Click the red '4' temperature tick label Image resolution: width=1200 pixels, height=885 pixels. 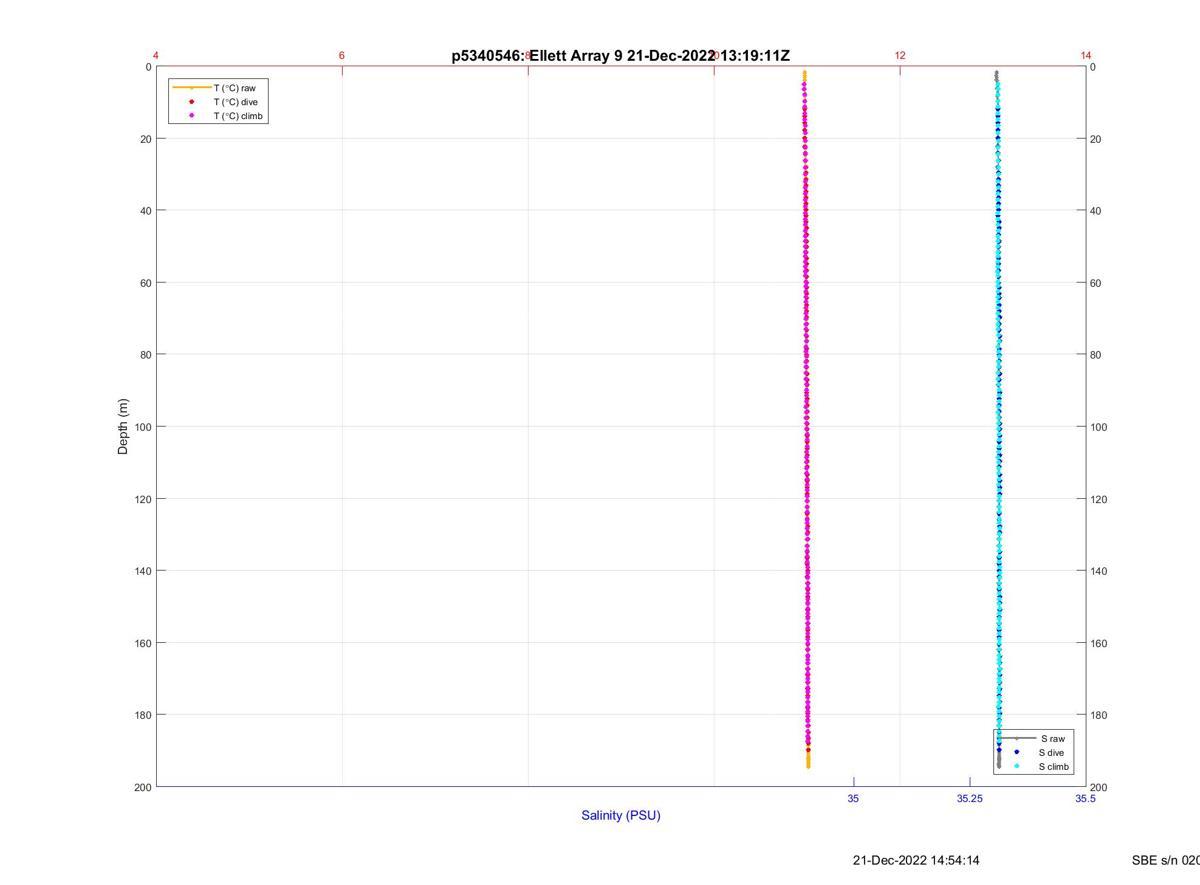(156, 55)
